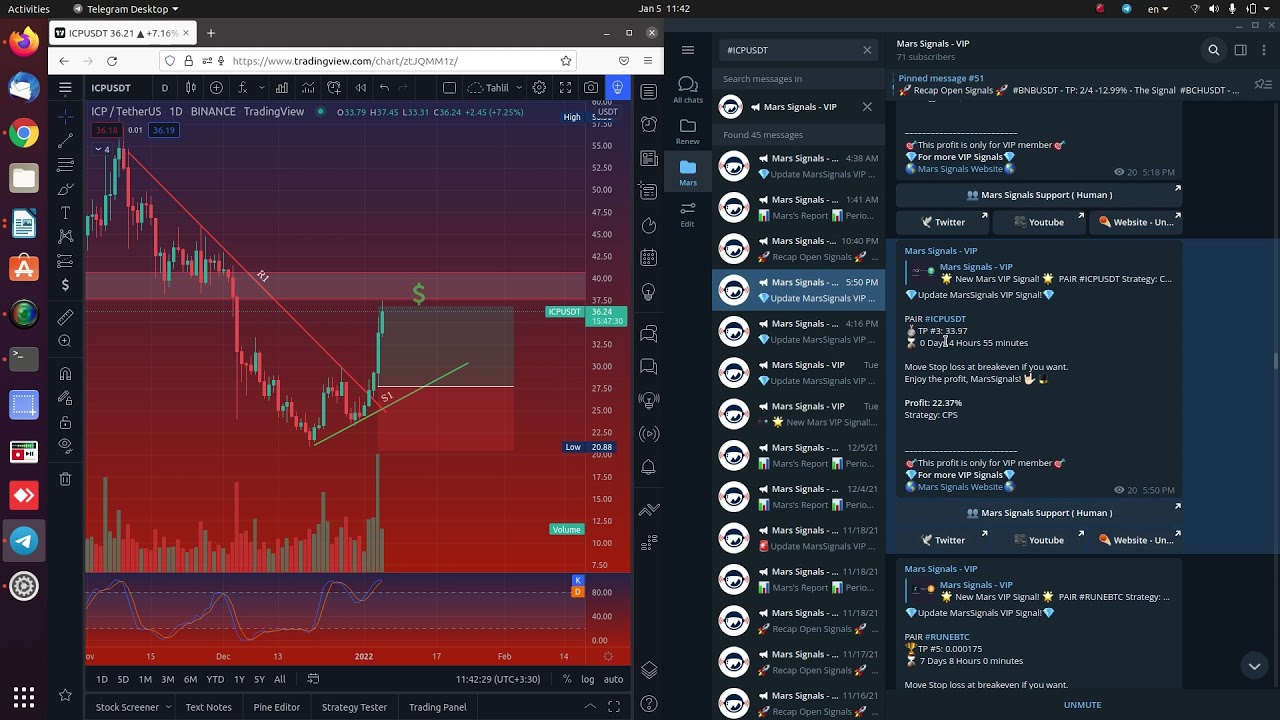Open search result at 4:38 AM
Viewport: 1280px width, 720px height.
(x=798, y=166)
